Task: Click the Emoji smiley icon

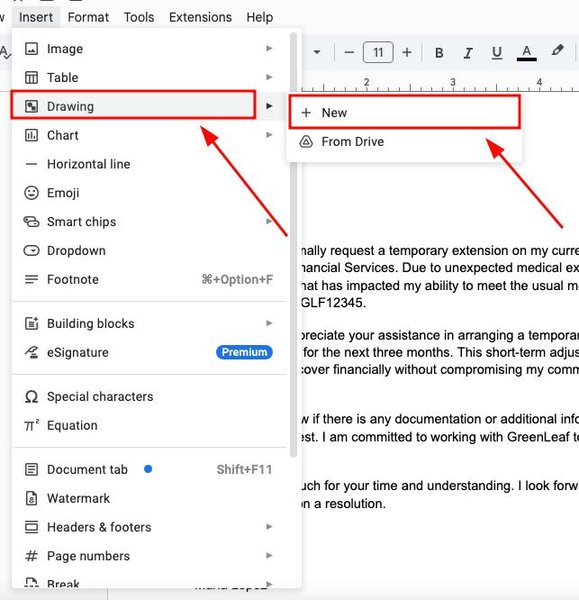Action: click(31, 193)
